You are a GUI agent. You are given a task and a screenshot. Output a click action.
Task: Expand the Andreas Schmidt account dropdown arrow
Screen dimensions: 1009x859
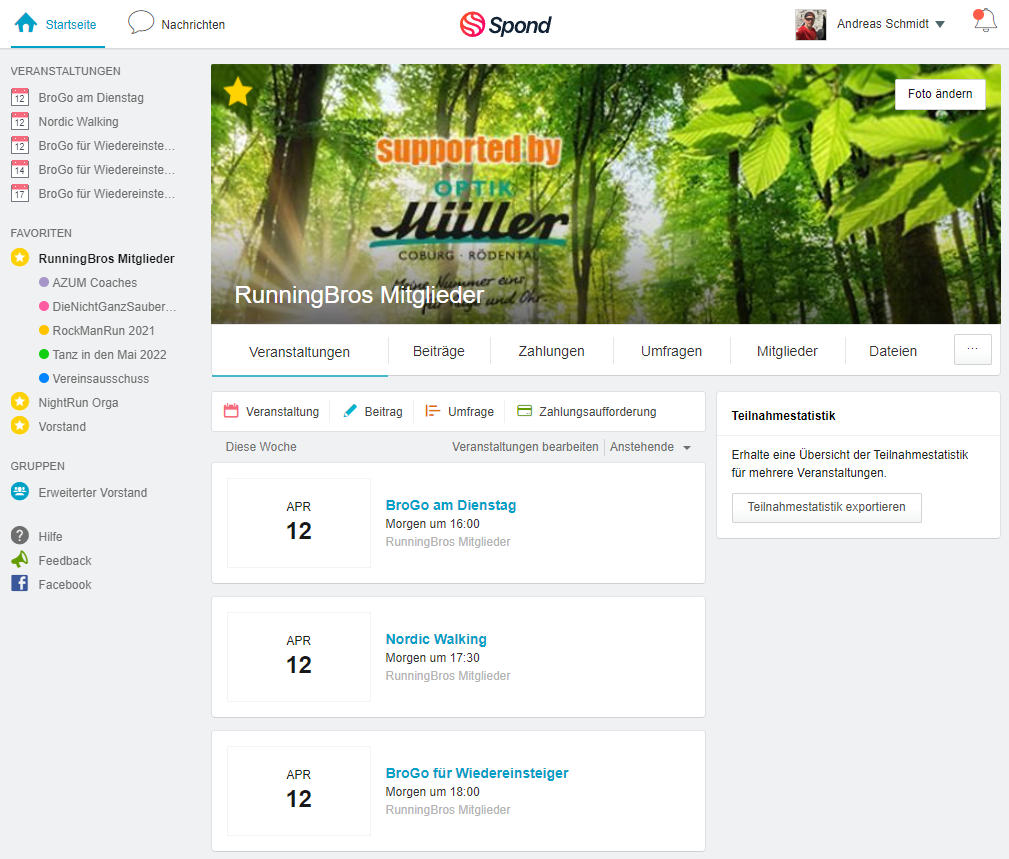coord(940,24)
